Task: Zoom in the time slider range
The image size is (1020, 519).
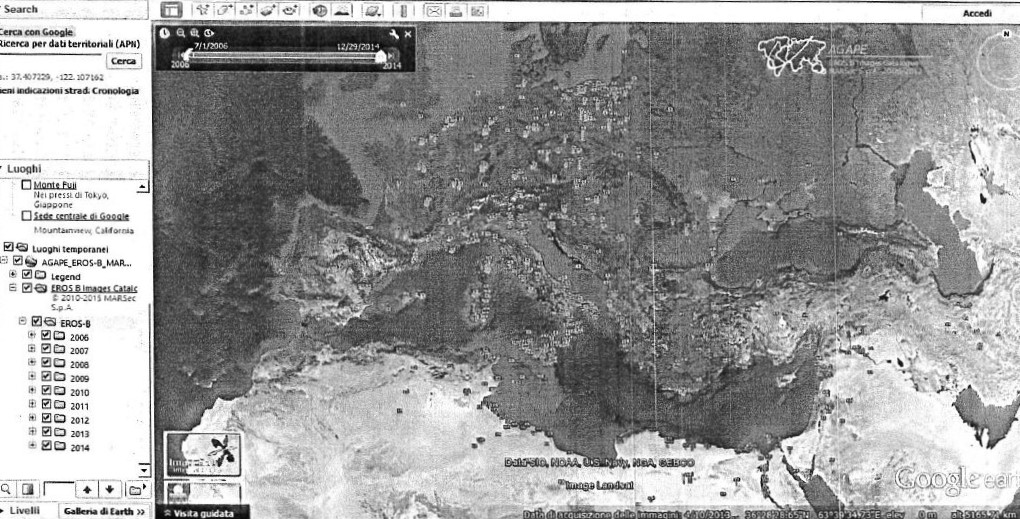Action: [194, 33]
